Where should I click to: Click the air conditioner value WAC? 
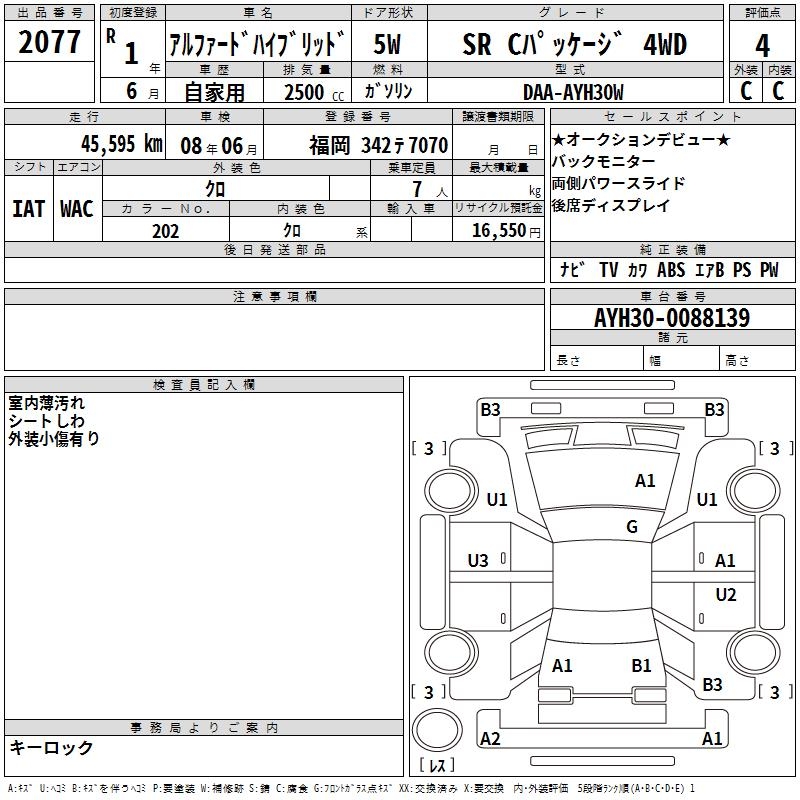[x=77, y=209]
